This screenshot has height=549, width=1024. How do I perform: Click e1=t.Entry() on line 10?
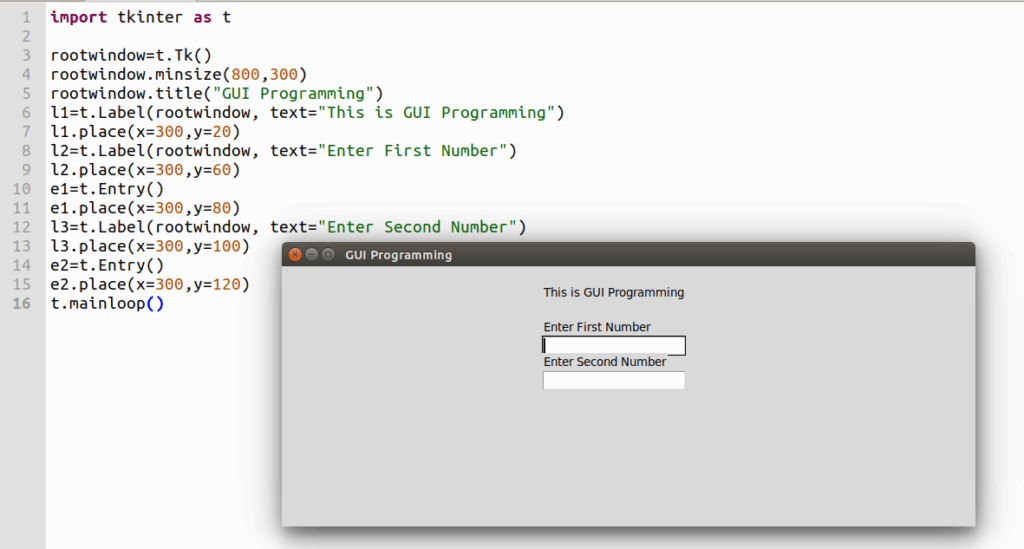coord(107,189)
